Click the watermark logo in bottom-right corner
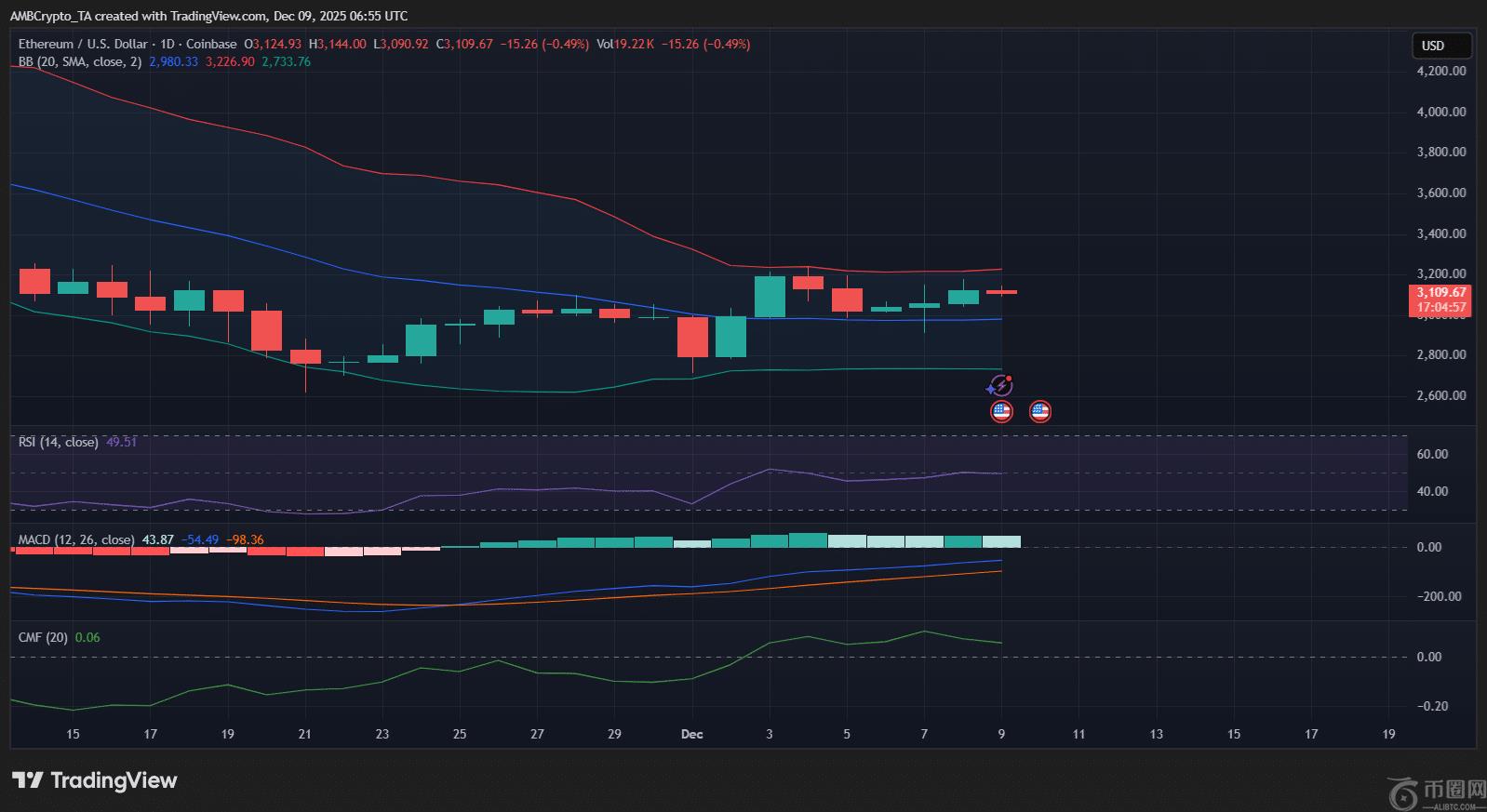1487x812 pixels. pyautogui.click(x=1437, y=792)
